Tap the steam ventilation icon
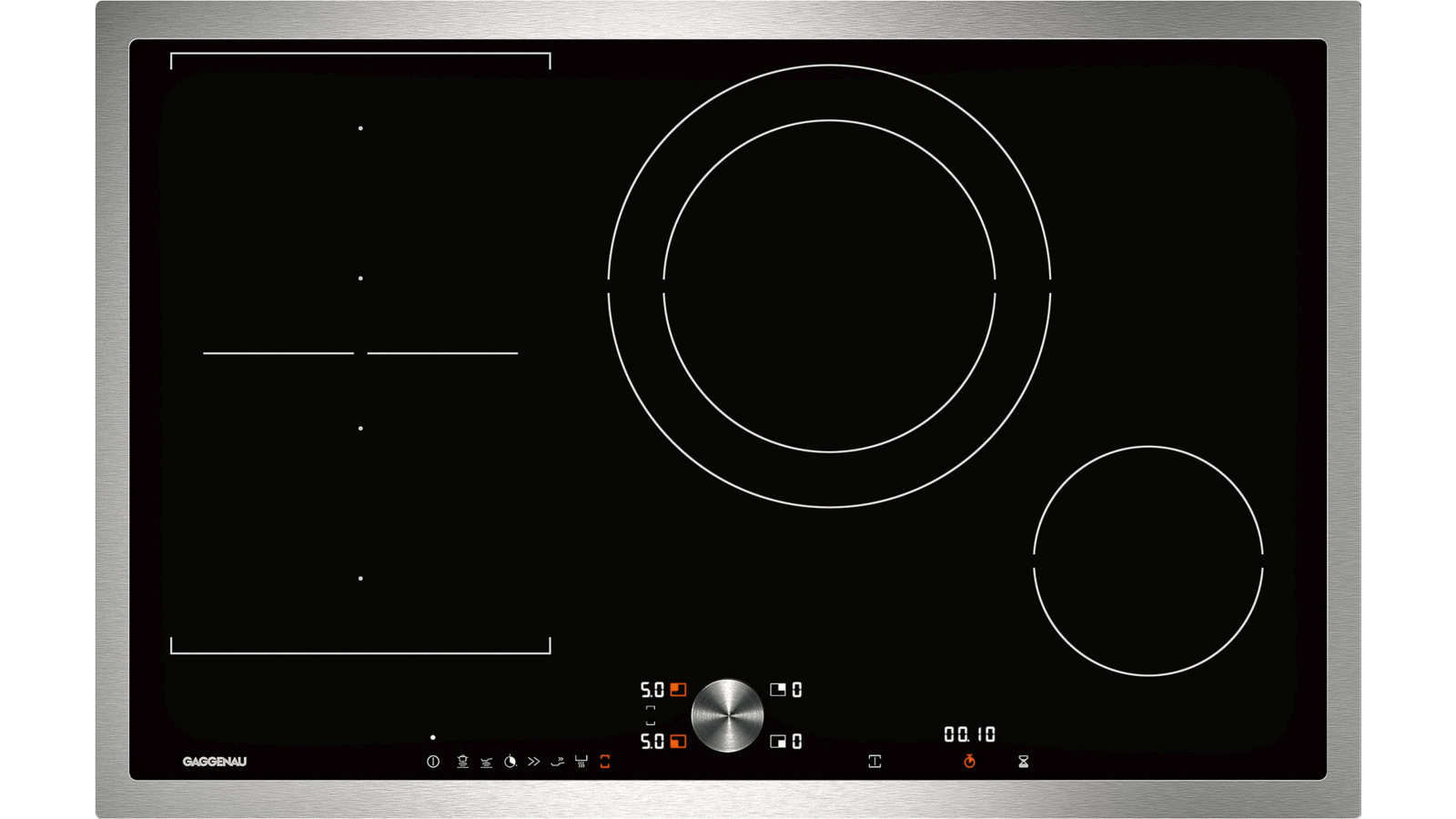The image size is (1456, 819). 581,761
